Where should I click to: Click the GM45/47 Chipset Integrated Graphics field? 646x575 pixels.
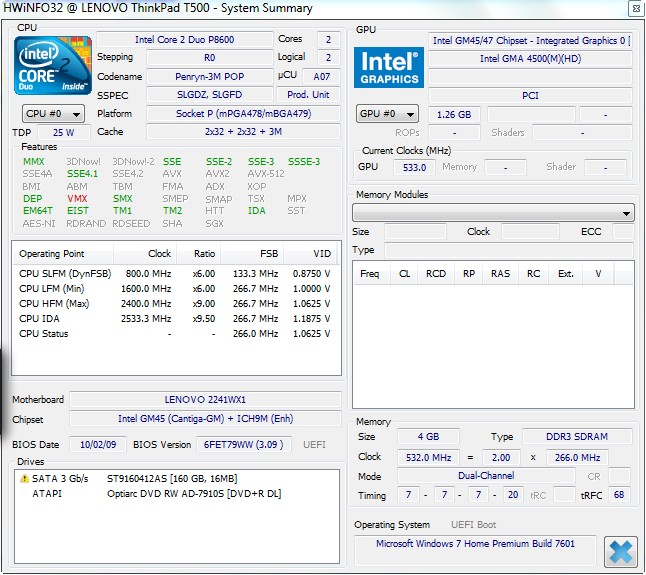tap(530, 40)
